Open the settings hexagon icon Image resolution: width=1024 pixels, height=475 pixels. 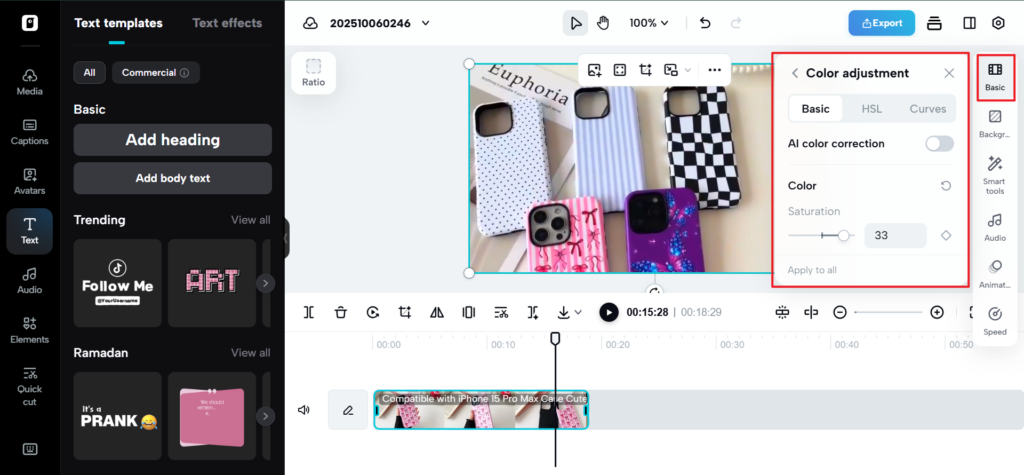[998, 23]
